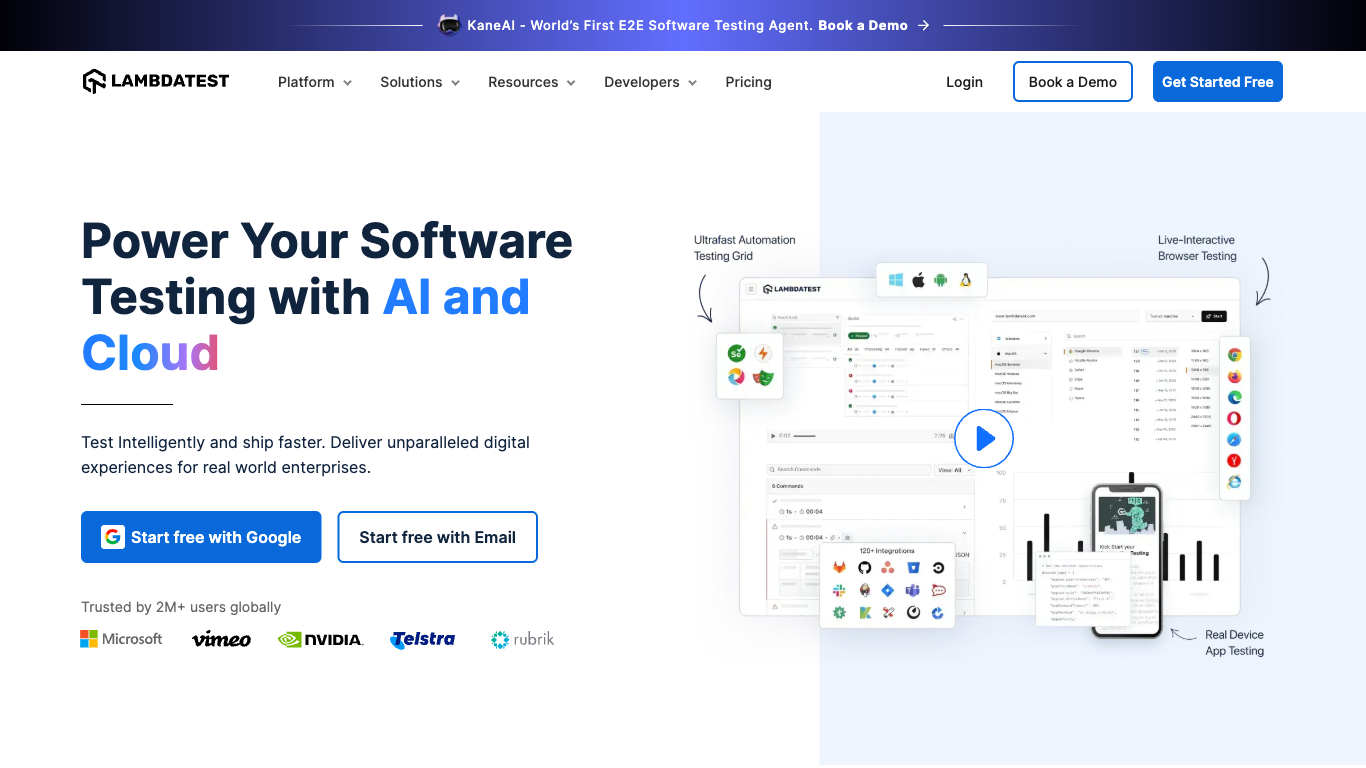This screenshot has height=768, width=1366.
Task: Click the Vimeo logo
Action: 221,639
